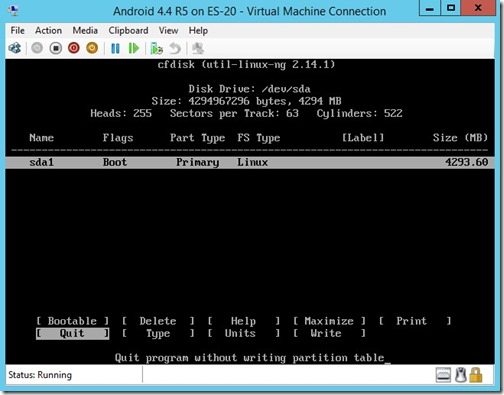Click the keyboard status icon
Viewport: 504px width, 395px height.
(443, 375)
